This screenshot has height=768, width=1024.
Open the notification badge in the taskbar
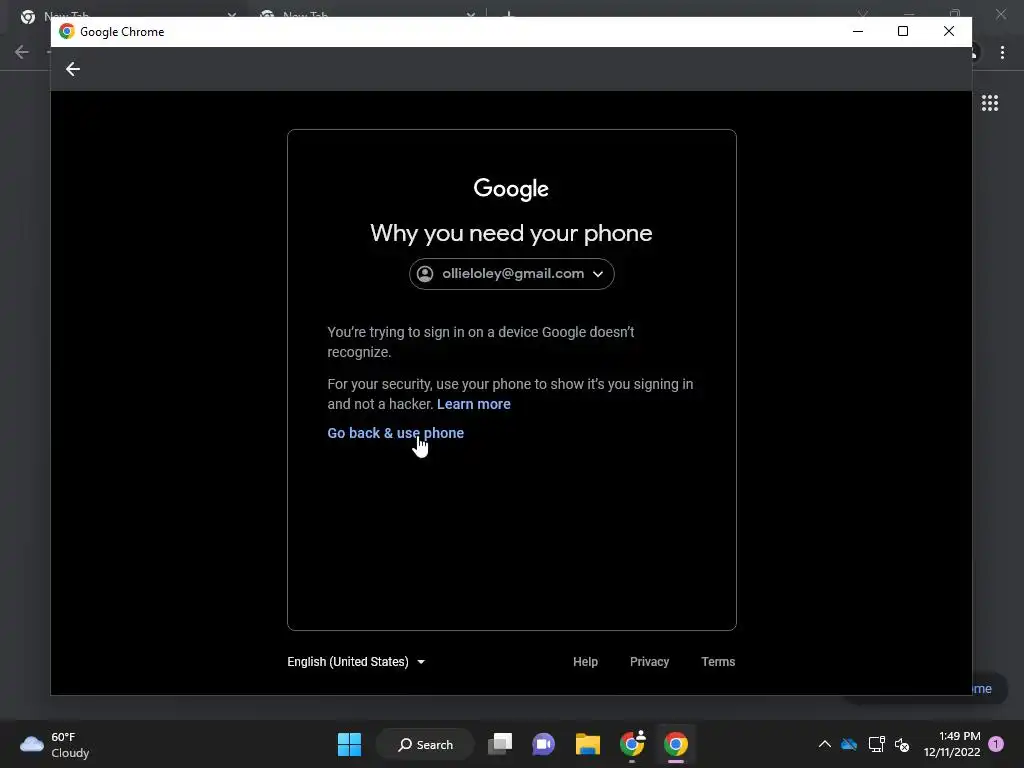coord(996,744)
